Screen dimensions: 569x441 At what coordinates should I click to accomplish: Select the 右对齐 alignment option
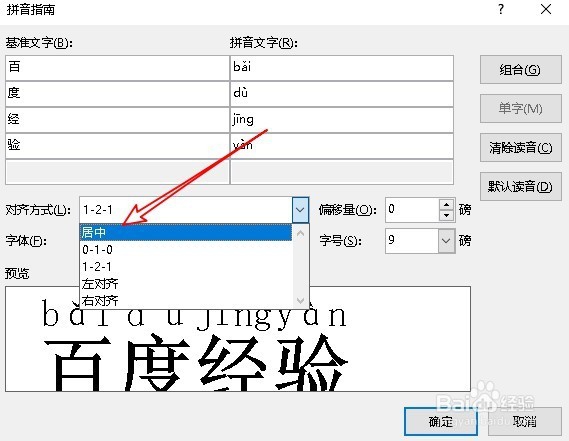coord(185,300)
